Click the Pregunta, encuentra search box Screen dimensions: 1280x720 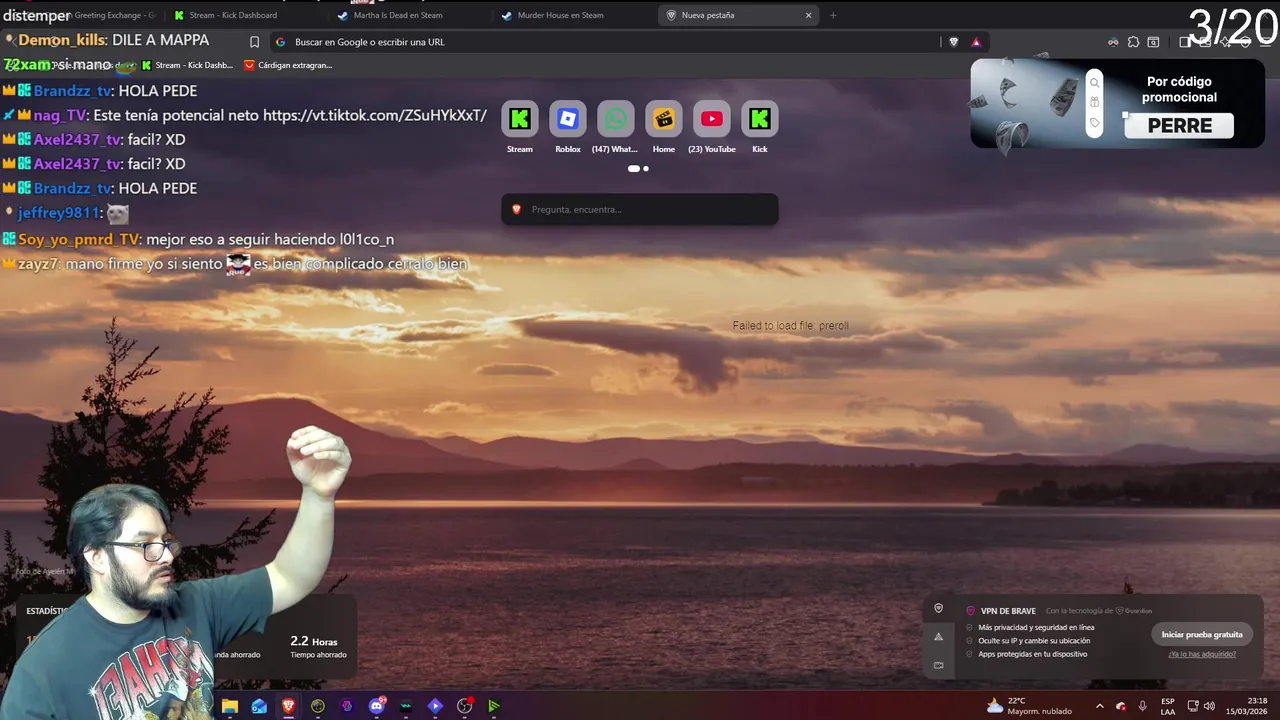640,209
